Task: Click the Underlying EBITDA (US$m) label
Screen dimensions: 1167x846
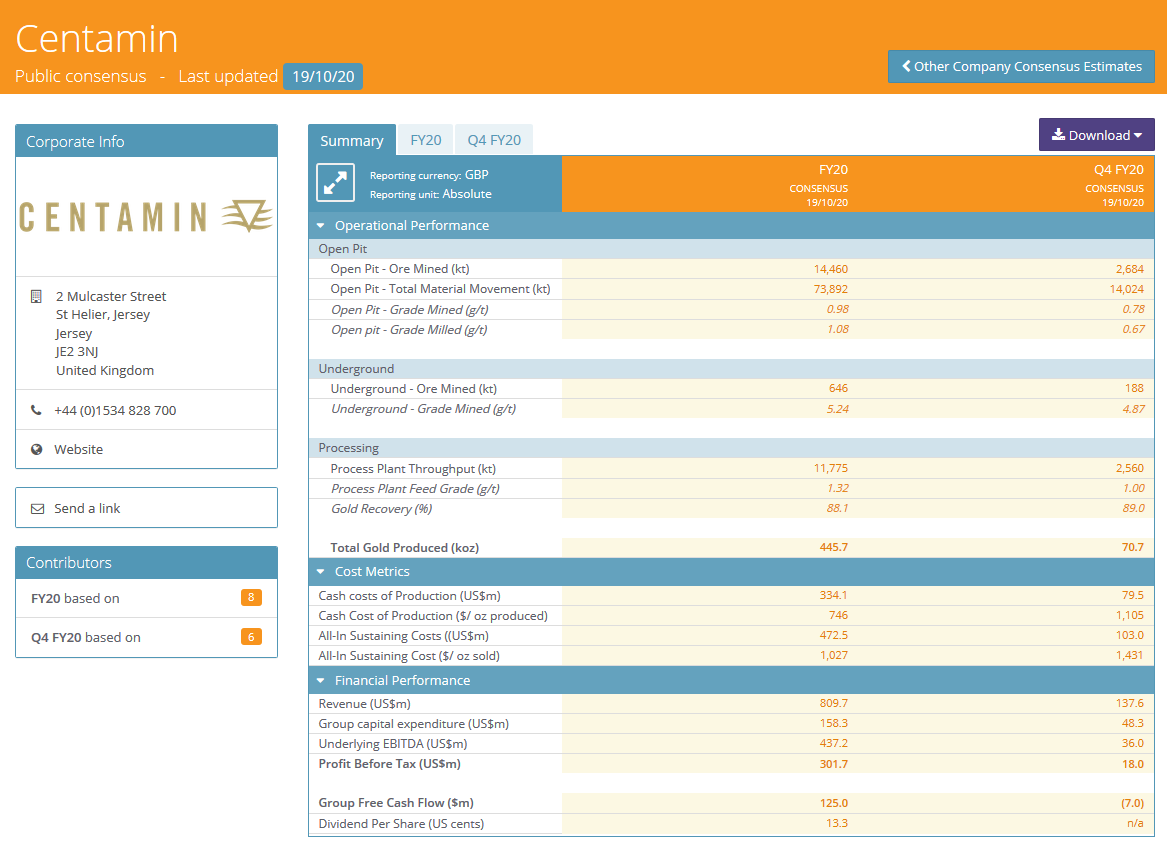Action: (x=393, y=744)
